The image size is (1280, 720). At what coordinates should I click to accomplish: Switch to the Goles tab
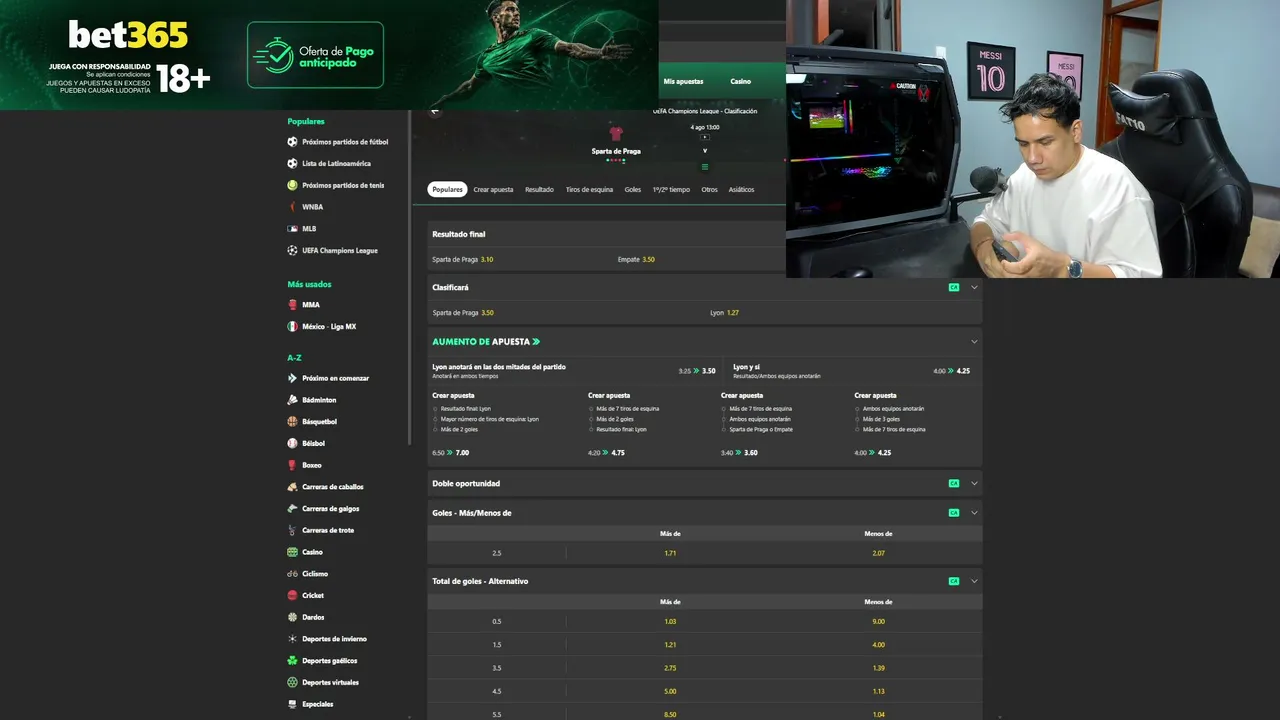point(633,189)
